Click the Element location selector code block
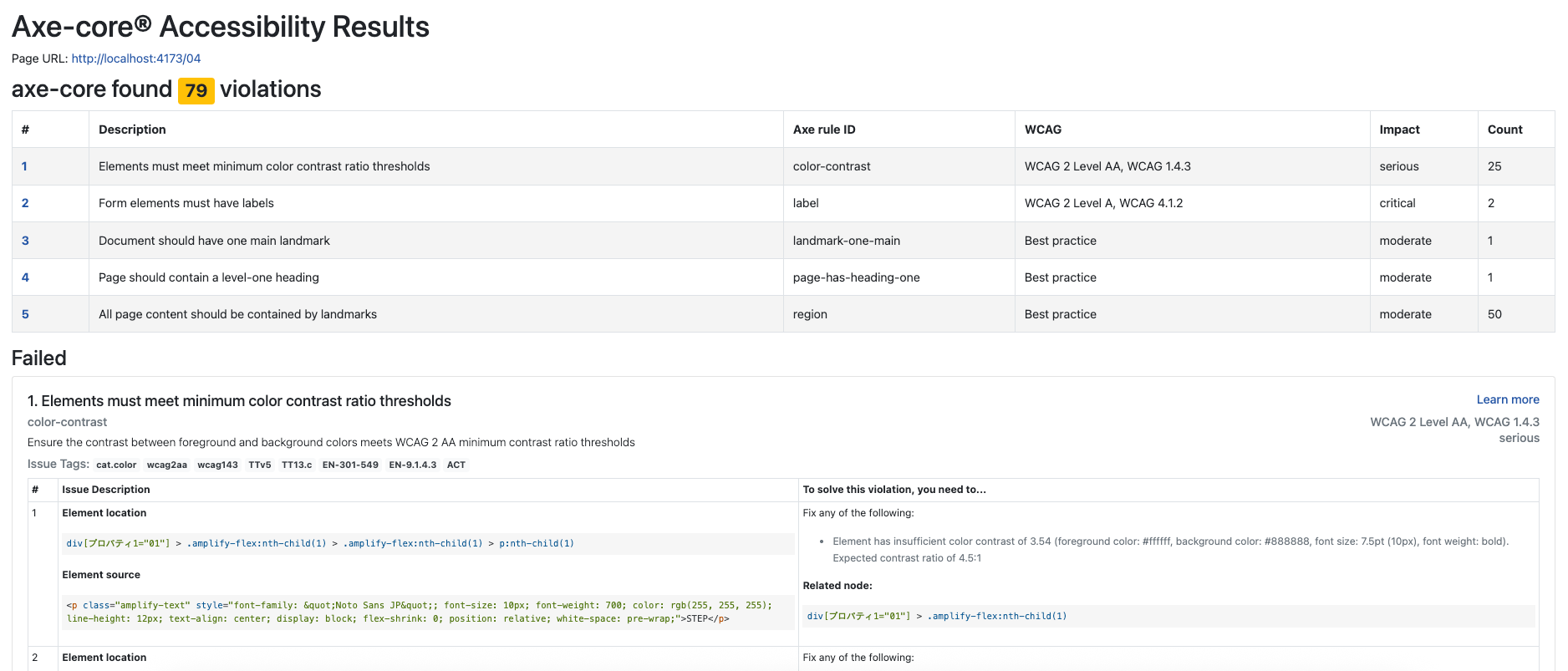 427,543
